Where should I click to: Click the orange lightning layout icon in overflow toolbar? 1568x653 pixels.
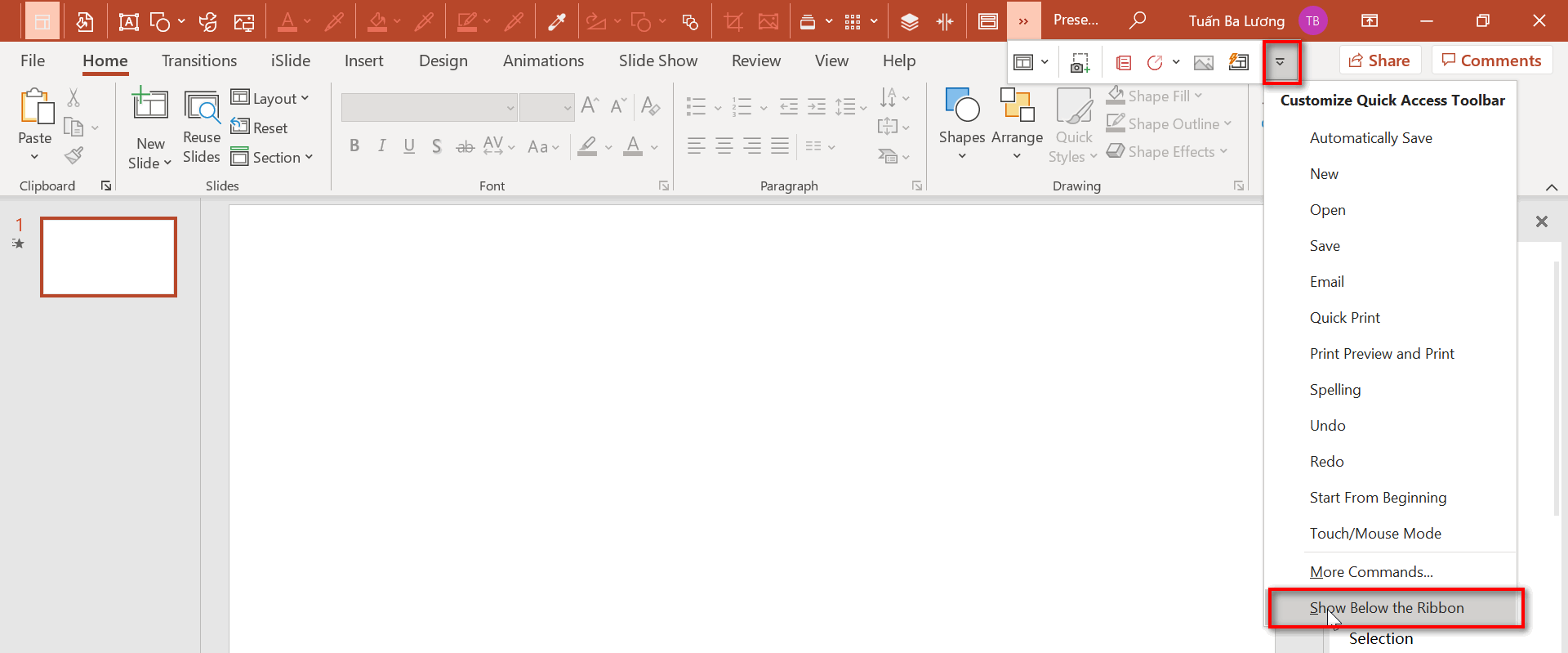click(x=1239, y=62)
